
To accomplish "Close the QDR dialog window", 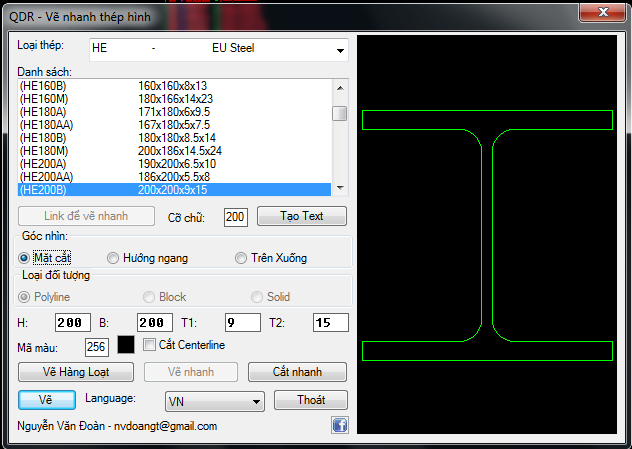I will [x=603, y=12].
